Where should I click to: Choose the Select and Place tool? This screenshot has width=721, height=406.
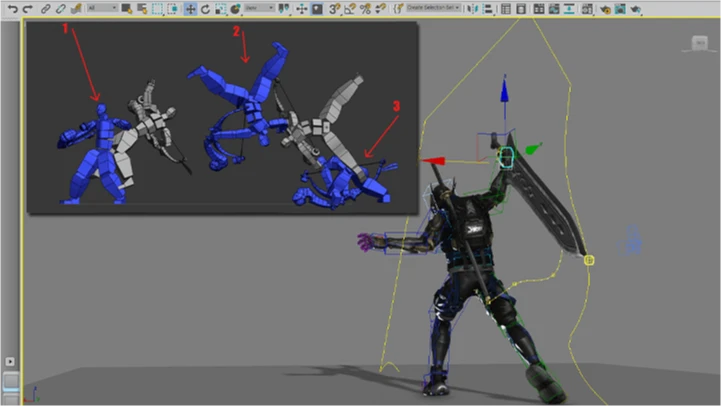click(236, 9)
